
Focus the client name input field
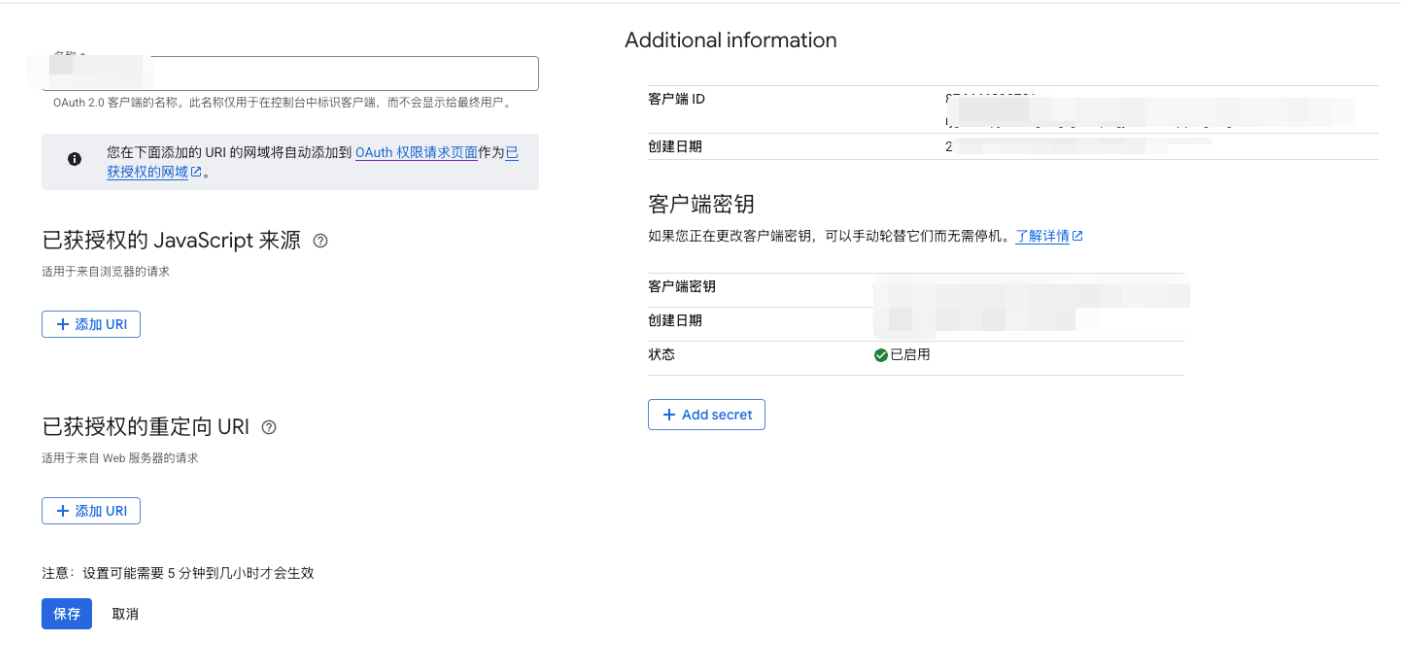(x=290, y=74)
